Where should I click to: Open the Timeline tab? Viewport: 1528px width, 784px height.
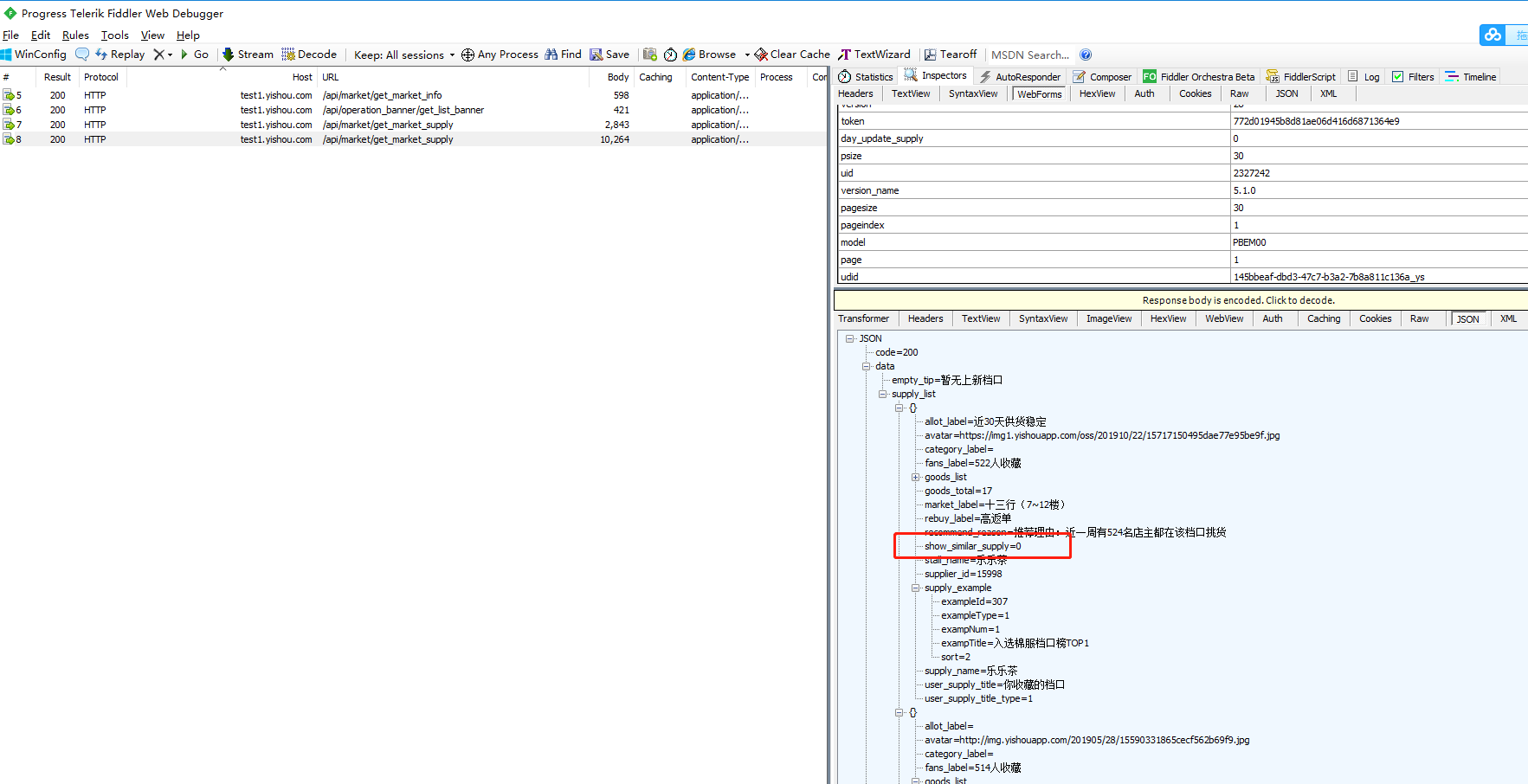point(1471,77)
